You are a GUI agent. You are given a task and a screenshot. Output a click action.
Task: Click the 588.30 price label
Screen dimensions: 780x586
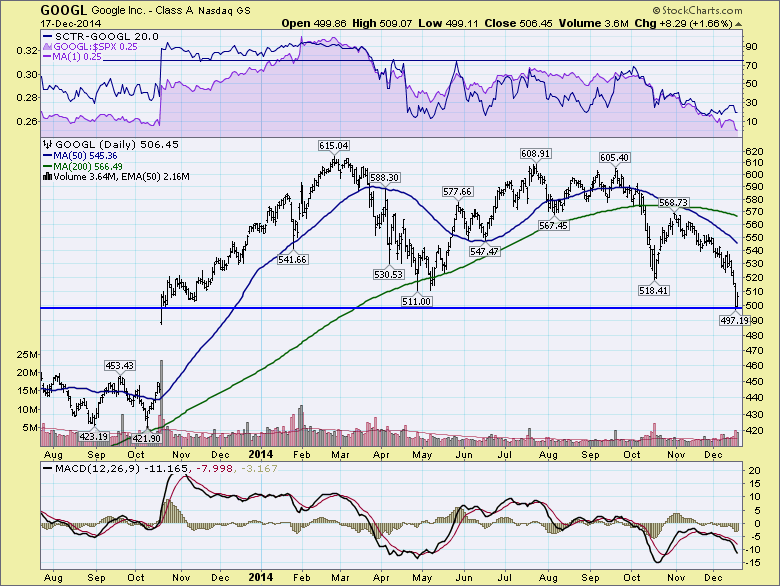(x=384, y=178)
